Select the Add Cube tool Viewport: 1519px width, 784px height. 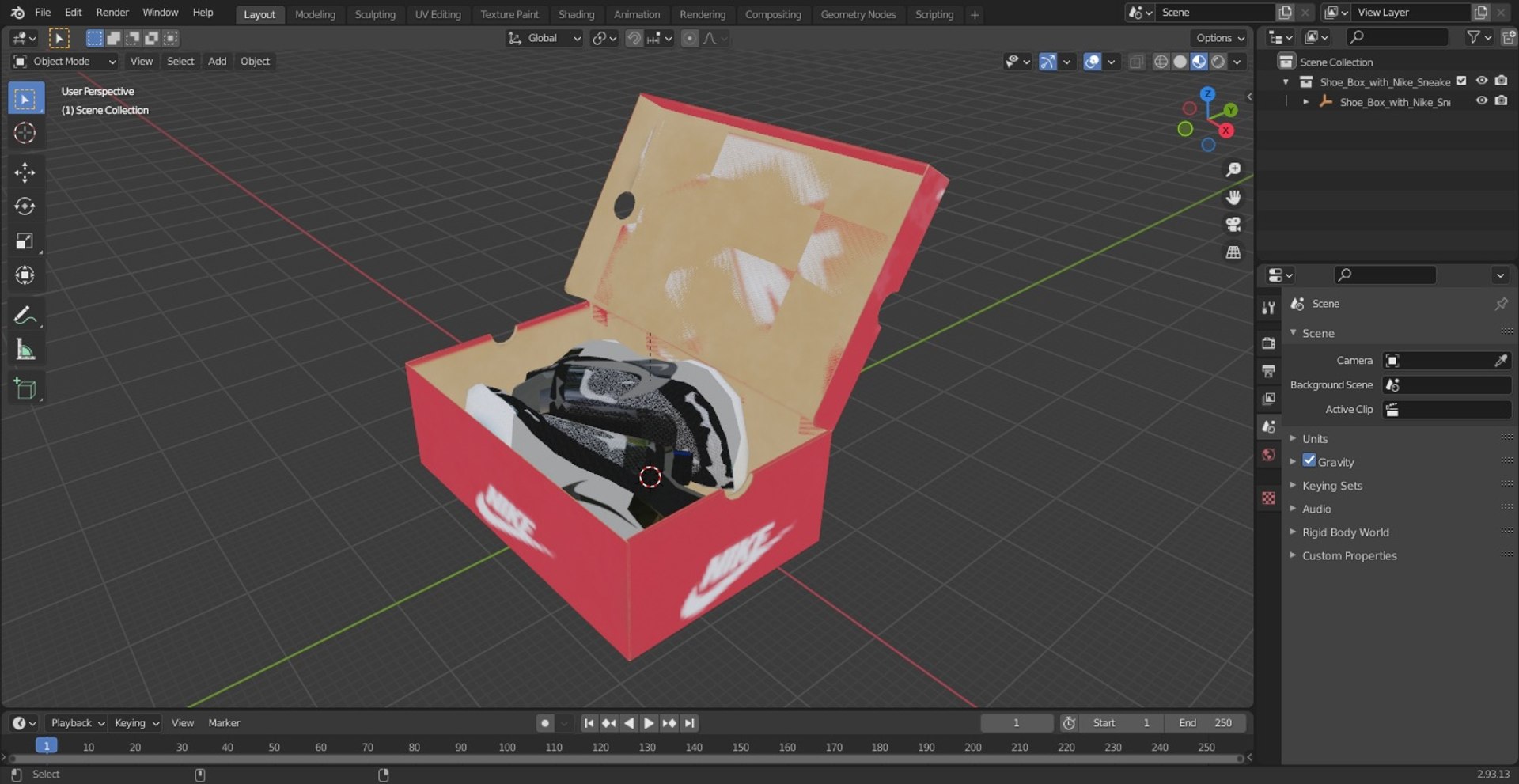click(x=25, y=388)
